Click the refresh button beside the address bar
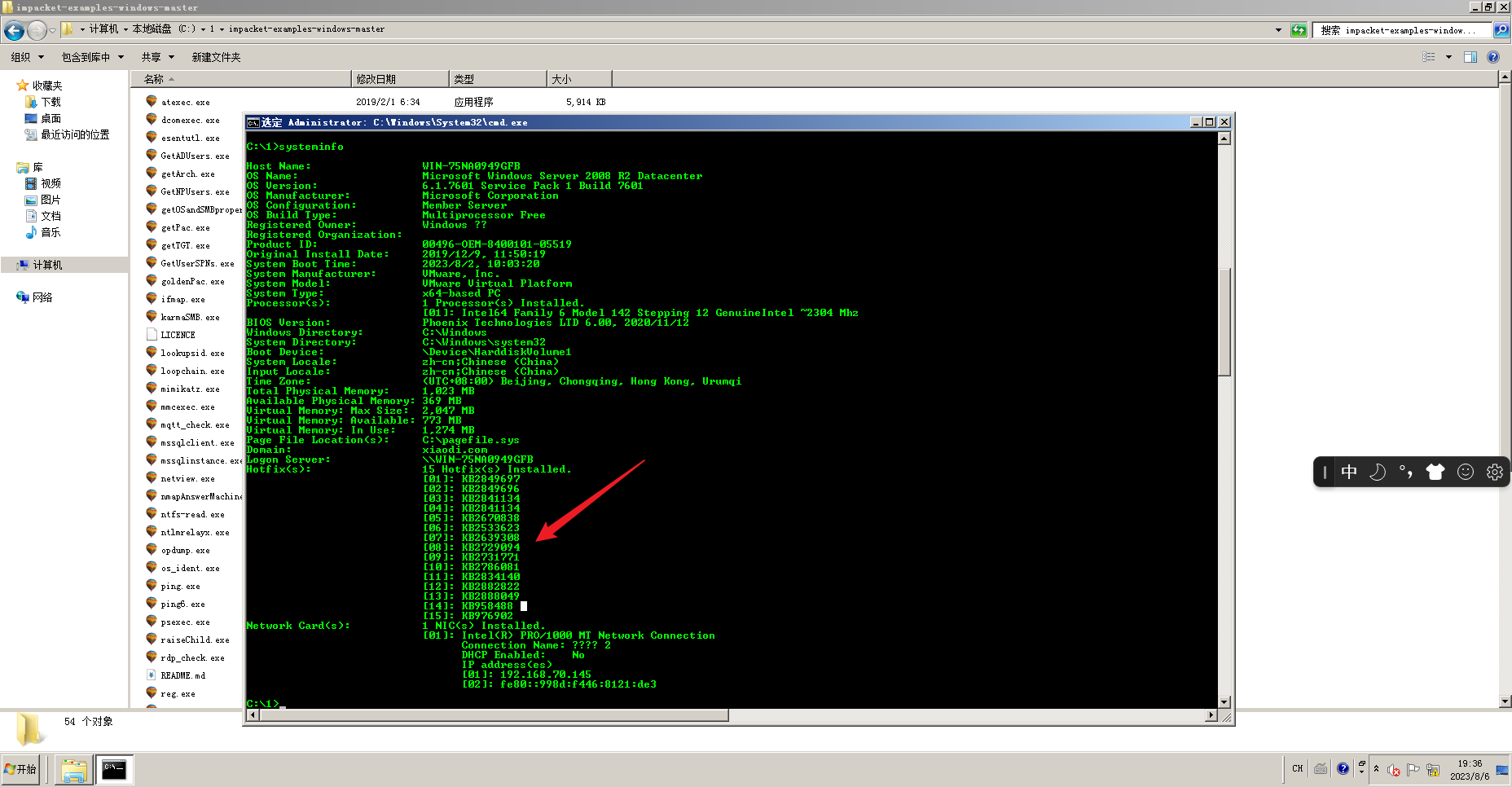 point(1299,30)
